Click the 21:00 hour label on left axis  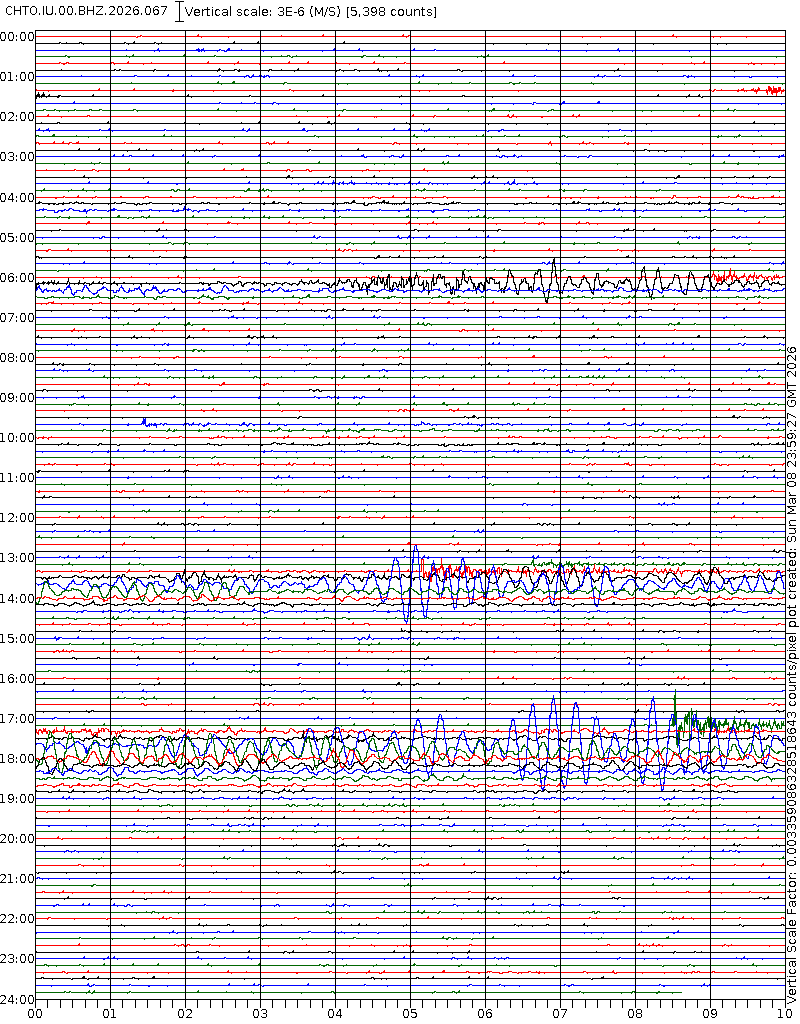point(18,879)
